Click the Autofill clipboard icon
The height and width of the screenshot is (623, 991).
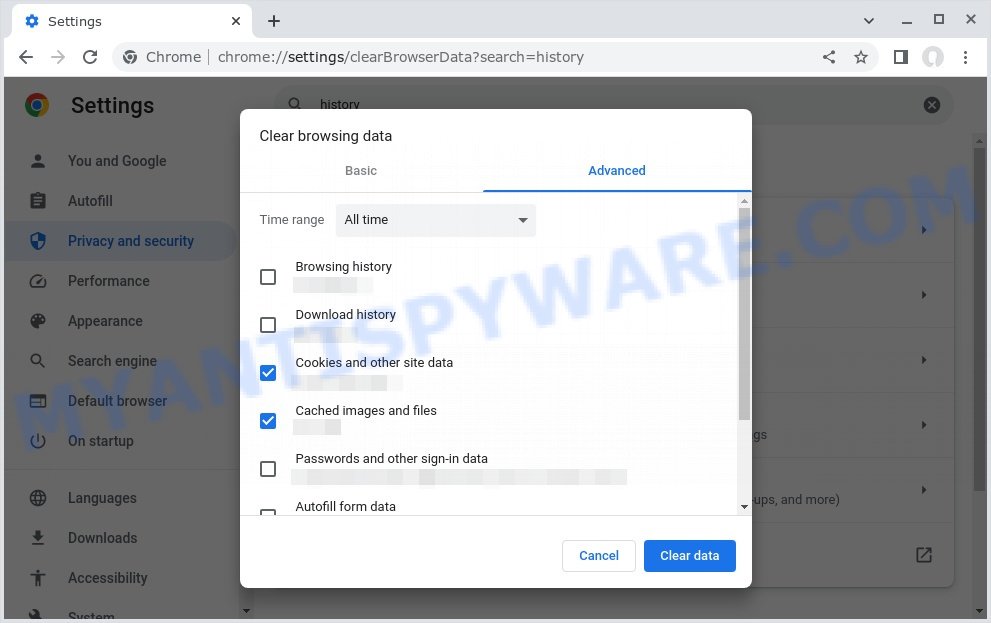pos(38,201)
